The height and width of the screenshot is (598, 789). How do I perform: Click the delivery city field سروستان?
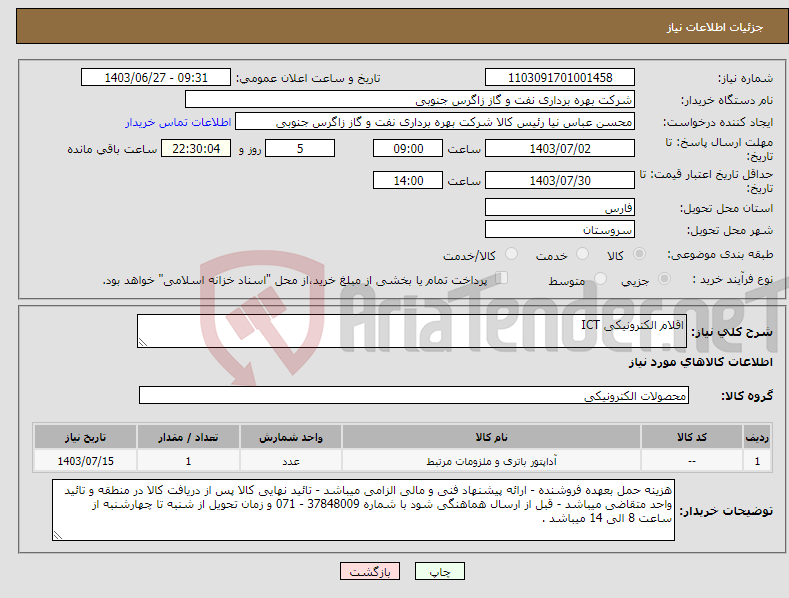(x=560, y=230)
